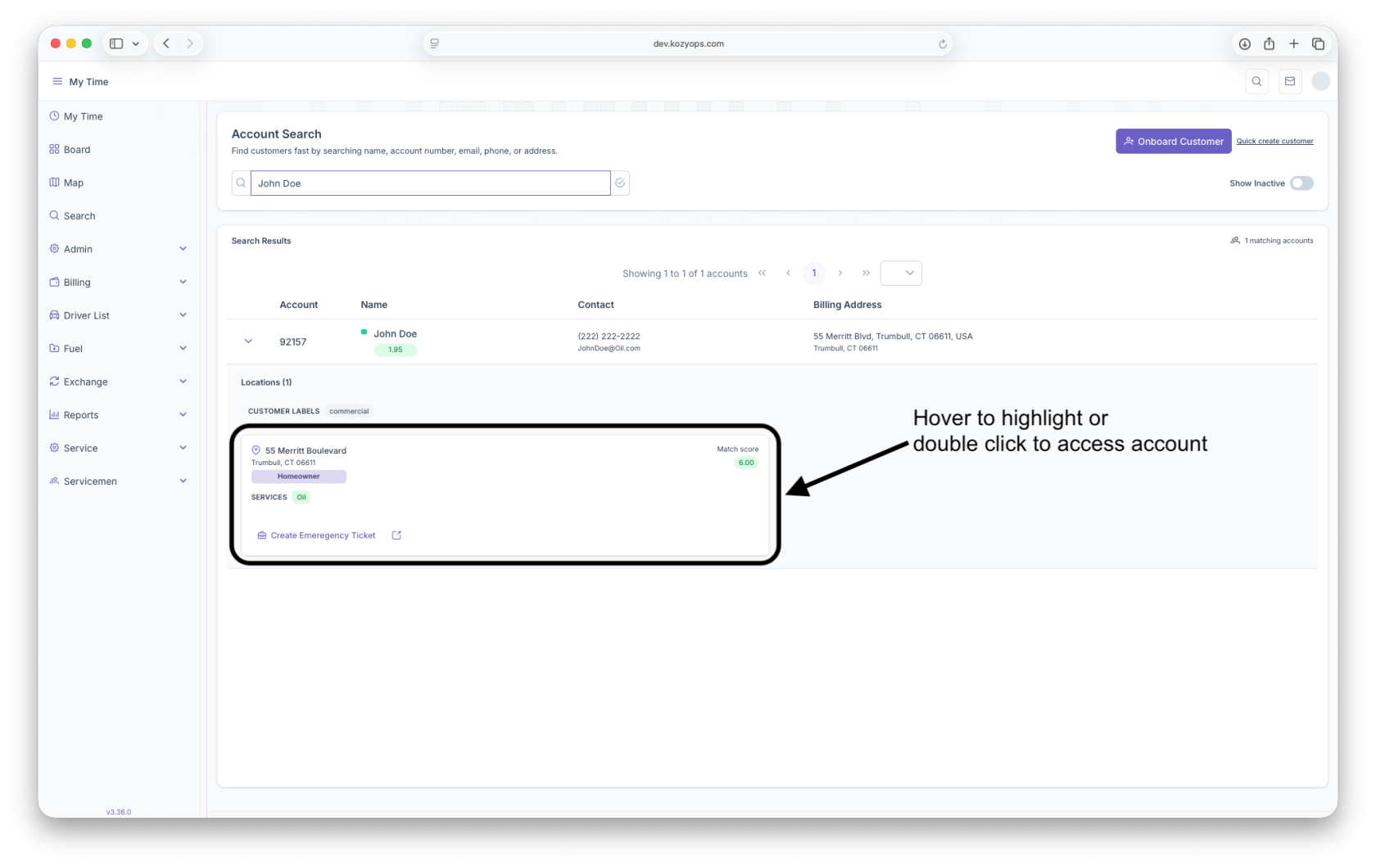
Task: Click the Quick create customer link
Action: tap(1274, 142)
